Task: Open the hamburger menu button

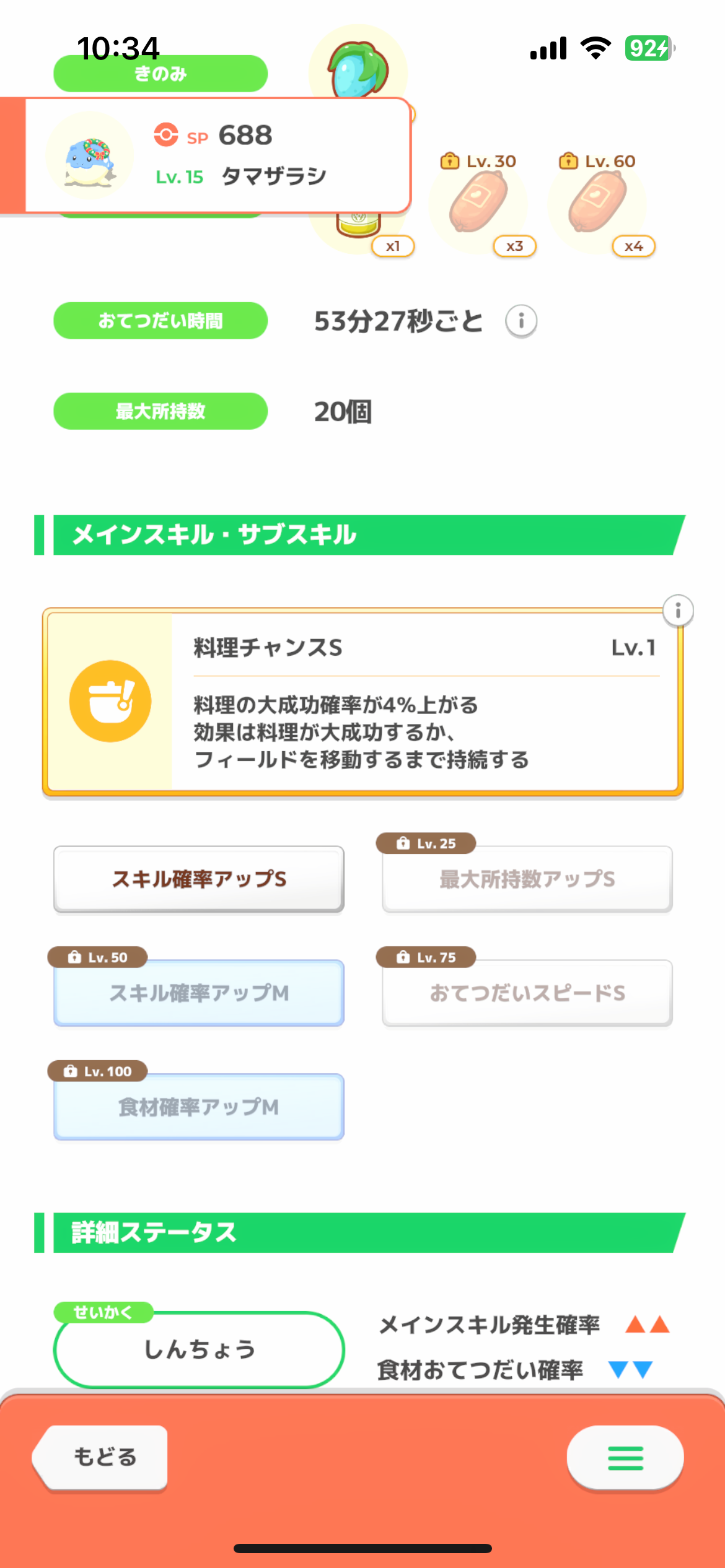Action: click(x=625, y=1458)
